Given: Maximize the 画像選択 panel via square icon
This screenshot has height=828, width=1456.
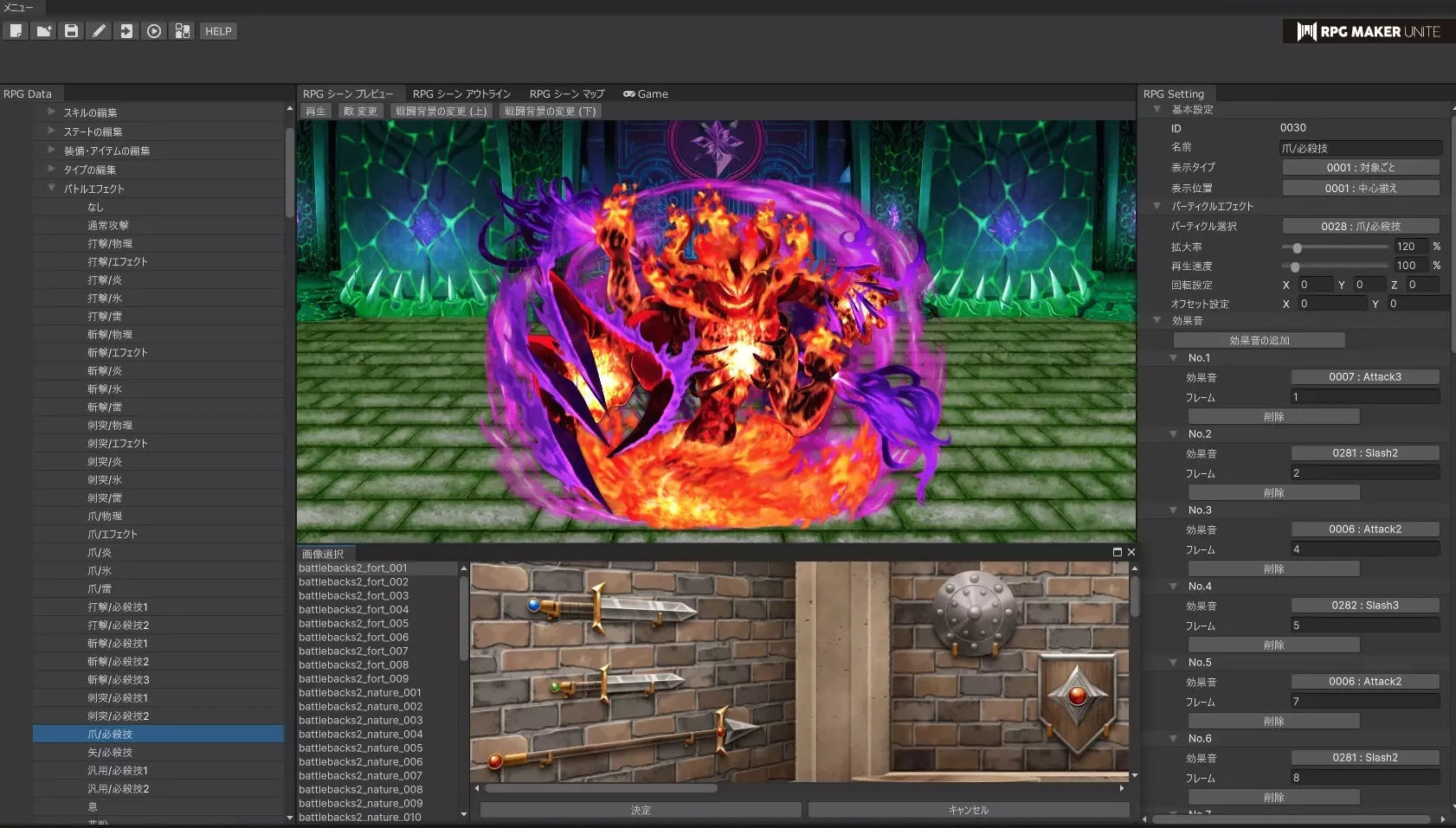Looking at the screenshot, I should point(1117,552).
